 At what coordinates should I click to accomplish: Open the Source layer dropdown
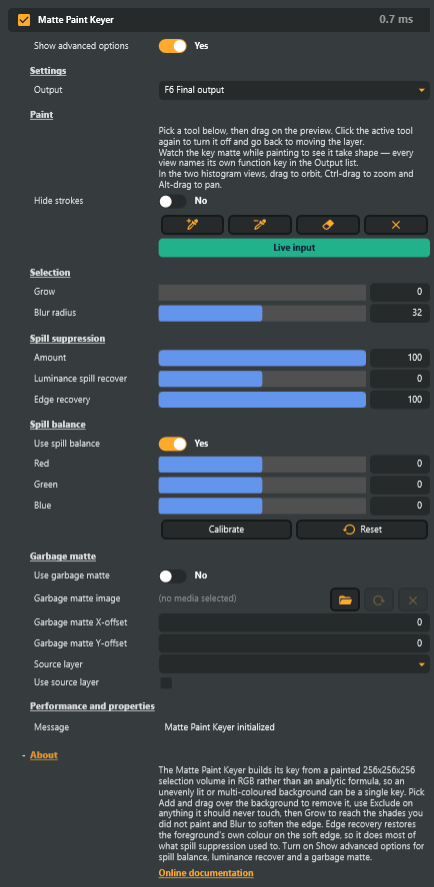(294, 664)
